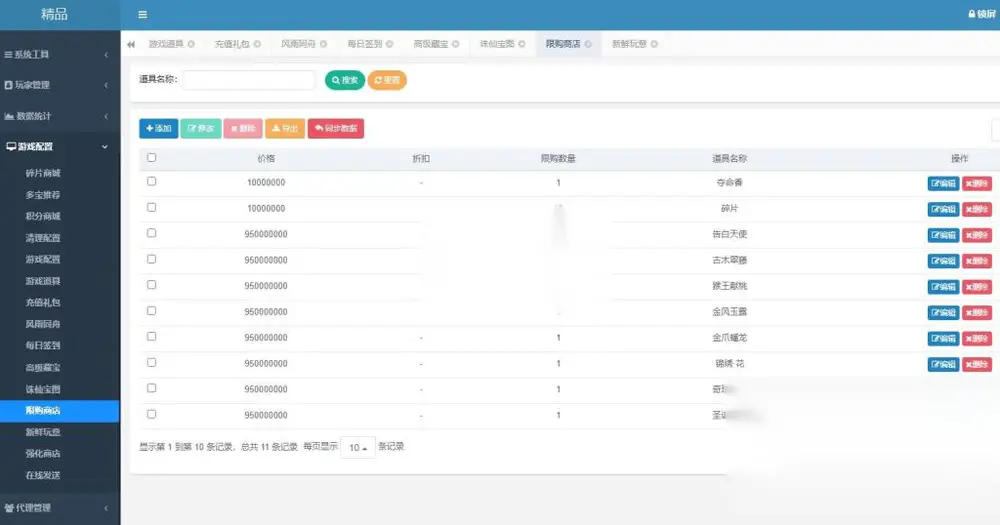The width and height of the screenshot is (1000, 525).
Task: Switch to the 新鲜玩意 tab
Action: click(x=629, y=44)
